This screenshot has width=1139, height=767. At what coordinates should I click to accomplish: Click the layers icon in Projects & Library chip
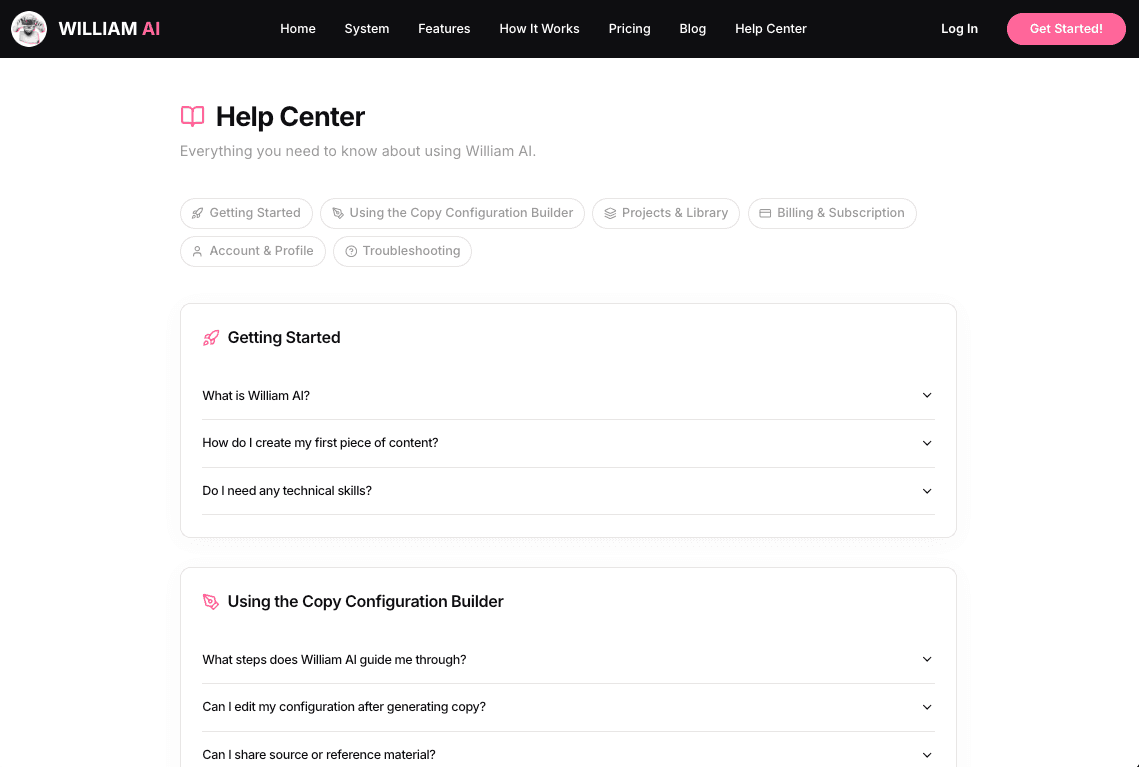coord(610,213)
